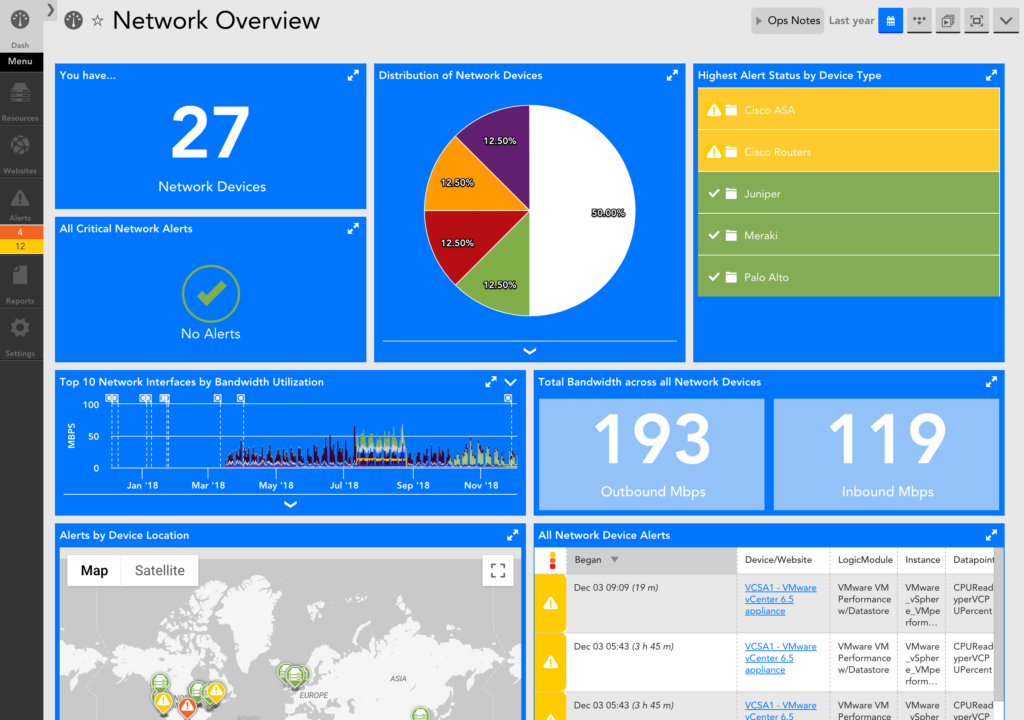Click the blue calendar icon in the toolbar

click(x=890, y=20)
